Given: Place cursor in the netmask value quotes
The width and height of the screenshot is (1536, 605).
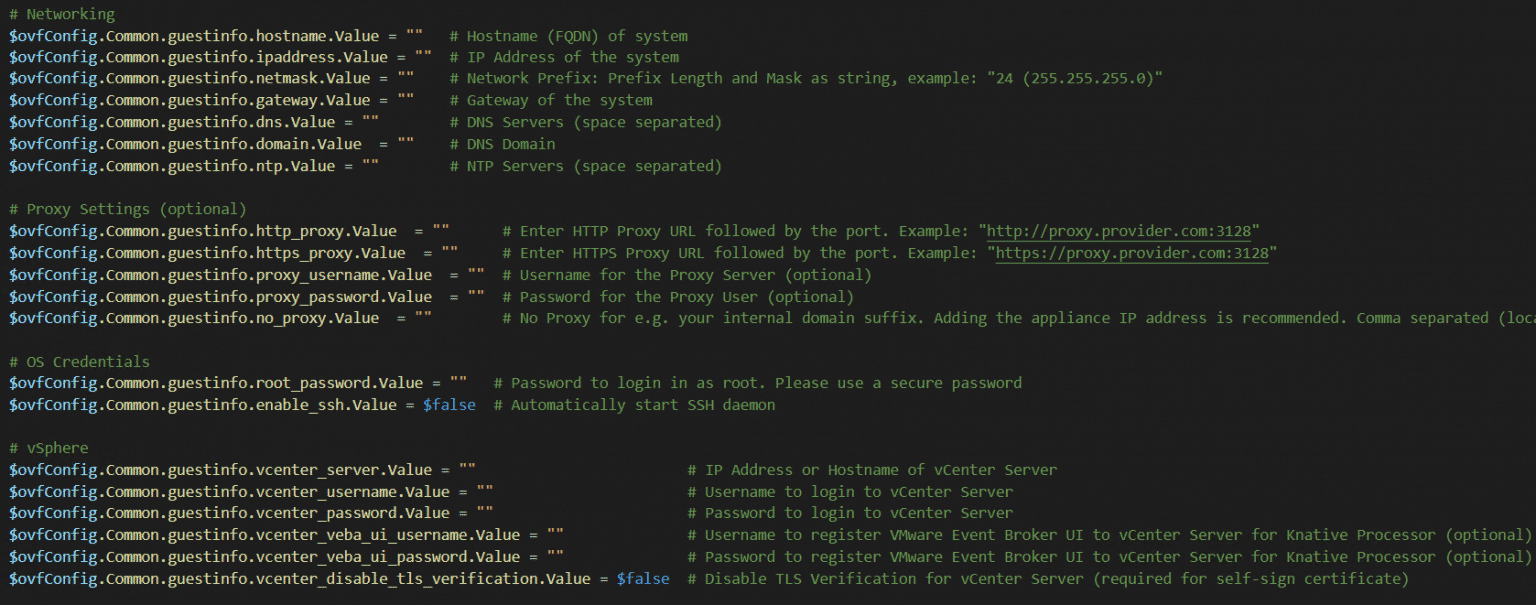Looking at the screenshot, I should pyautogui.click(x=406, y=78).
